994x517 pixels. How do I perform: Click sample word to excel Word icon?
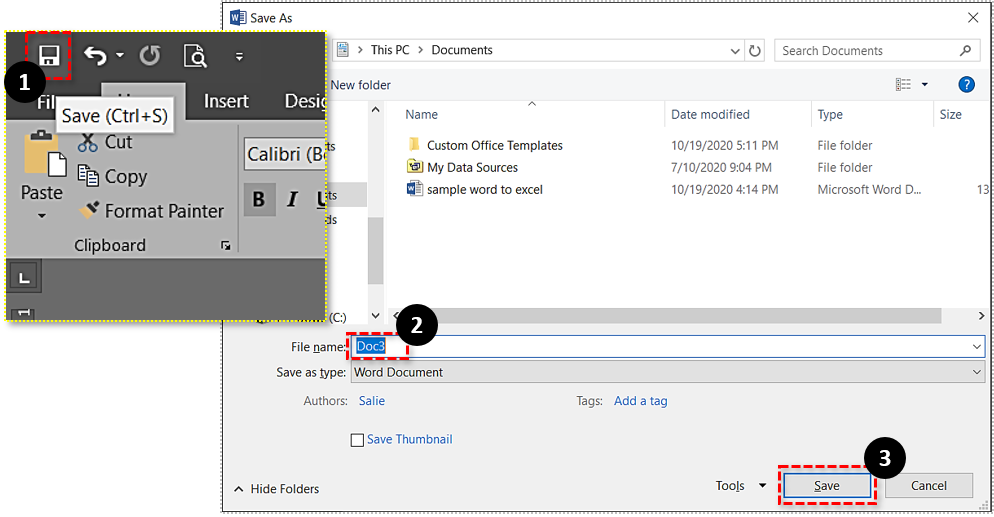[415, 189]
